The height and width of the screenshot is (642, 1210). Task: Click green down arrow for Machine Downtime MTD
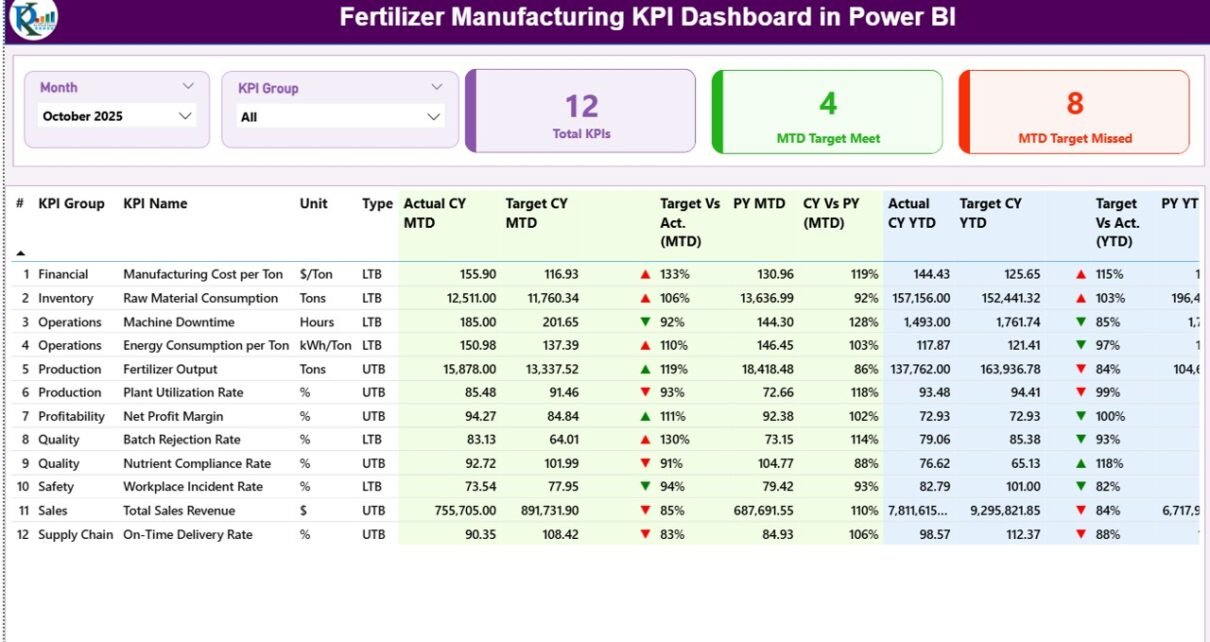point(645,322)
